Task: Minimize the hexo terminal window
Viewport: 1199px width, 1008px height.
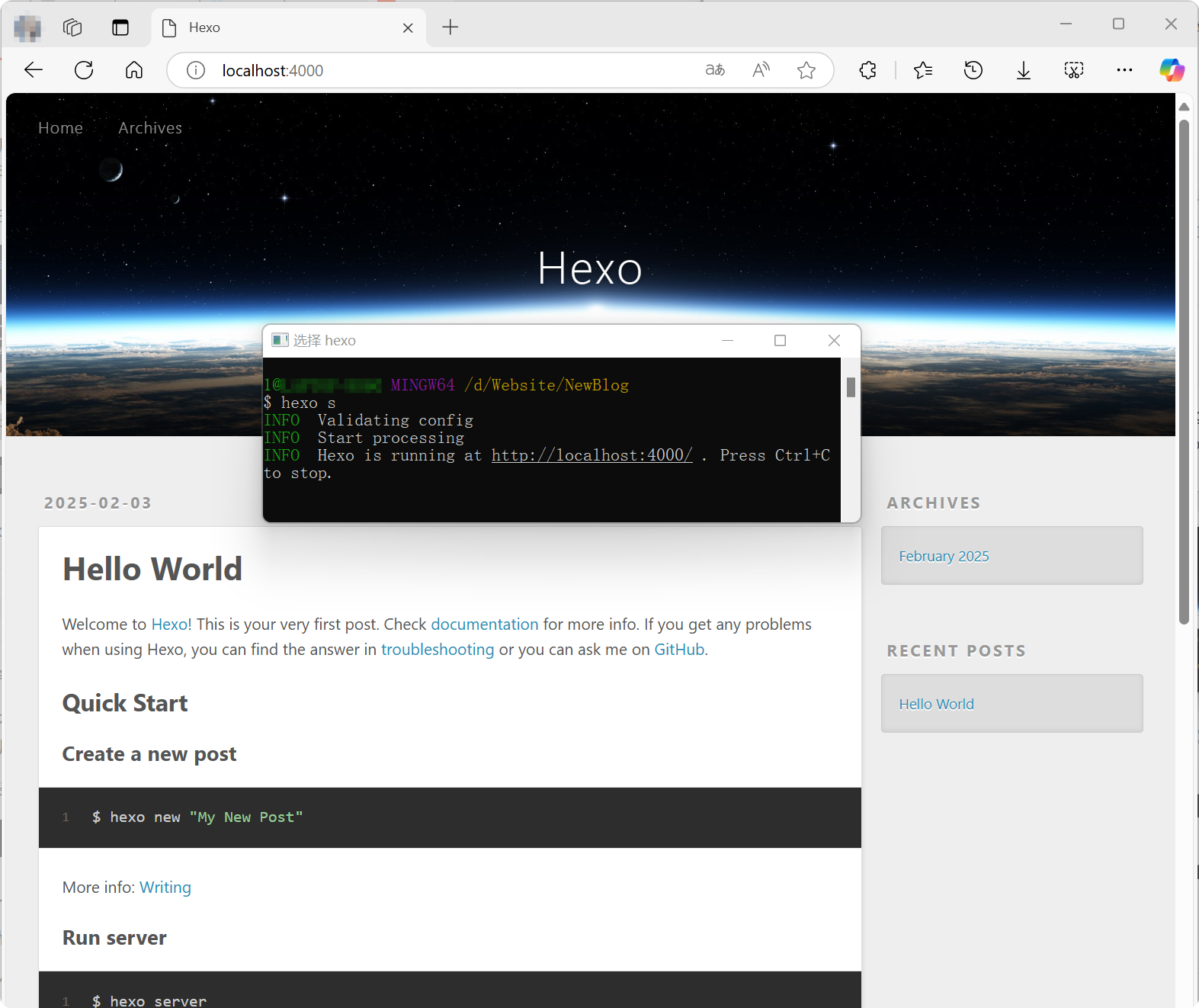Action: (x=728, y=340)
